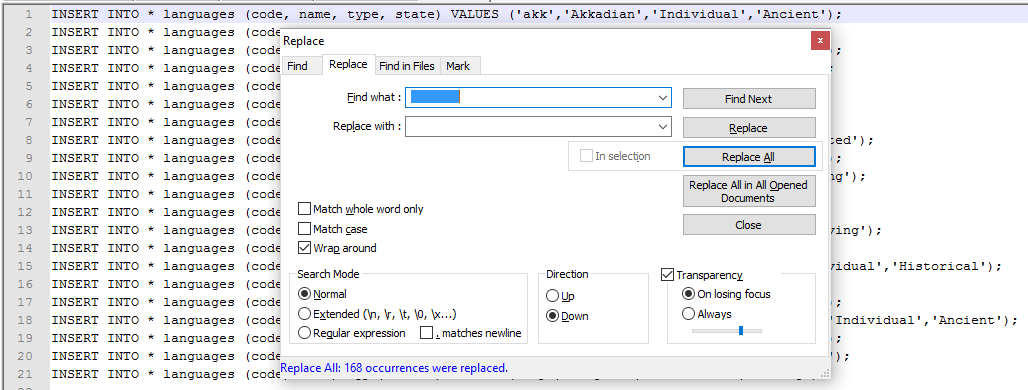Set search direction to Down
The width and height of the screenshot is (1028, 390).
pyautogui.click(x=552, y=316)
